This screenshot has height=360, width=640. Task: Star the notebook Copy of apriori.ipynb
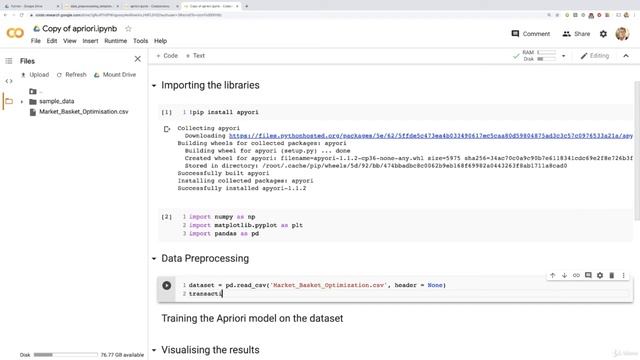click(128, 29)
